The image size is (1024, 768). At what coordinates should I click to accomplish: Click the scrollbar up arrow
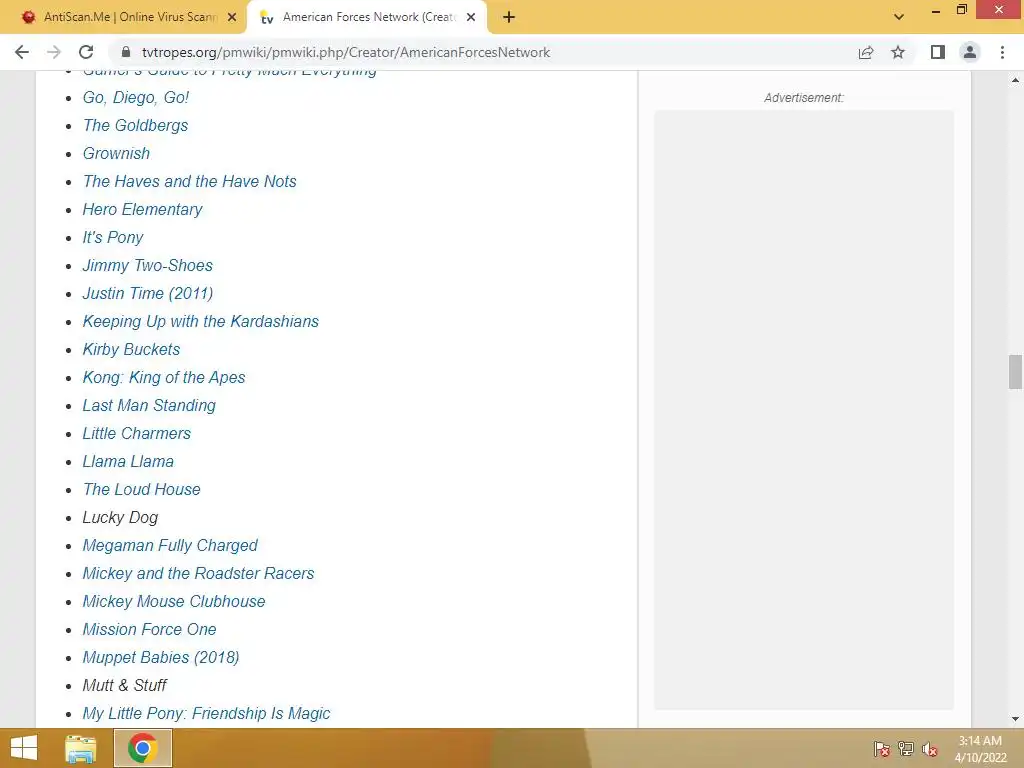click(x=1015, y=80)
